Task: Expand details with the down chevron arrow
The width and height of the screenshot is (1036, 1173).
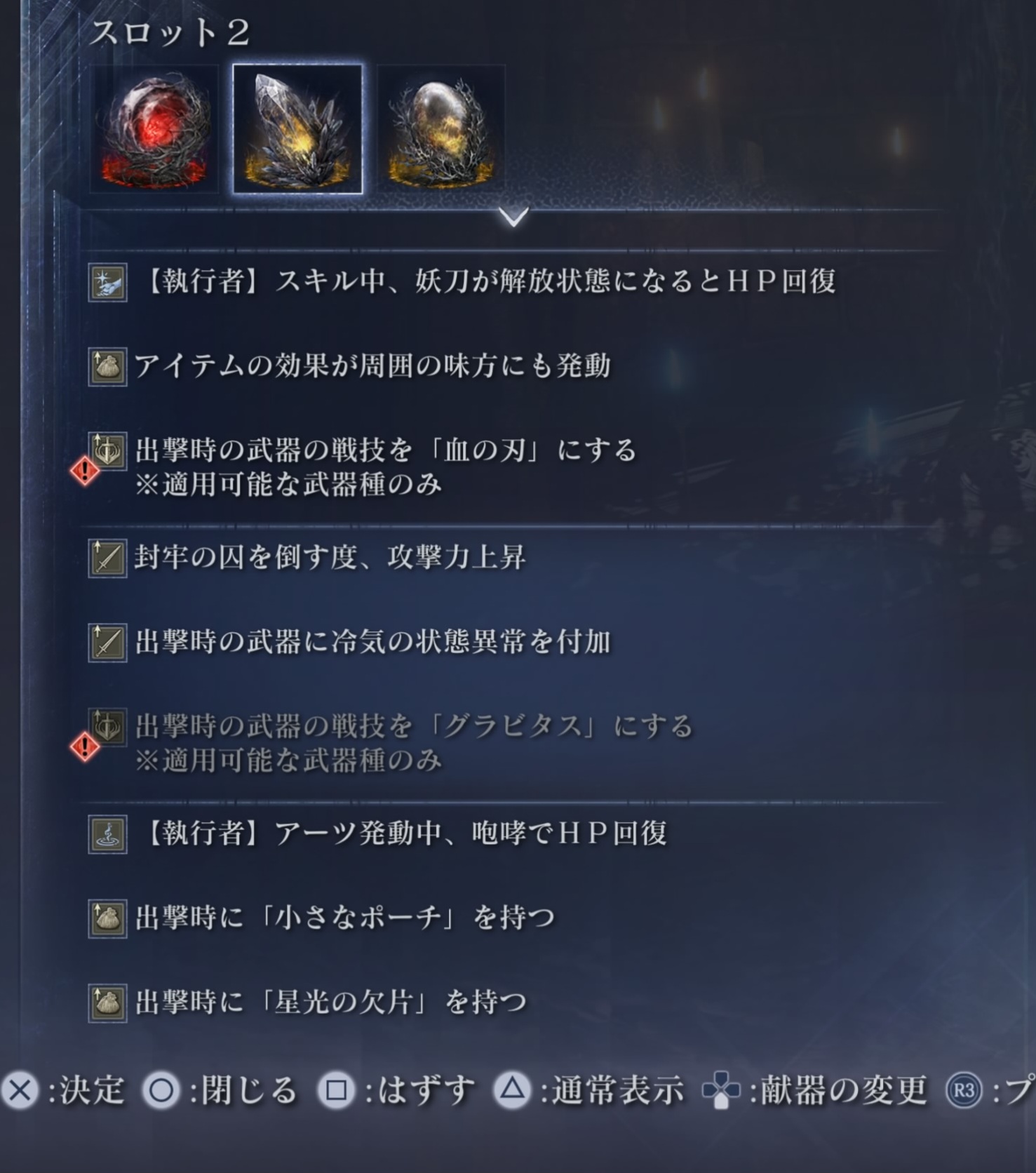Action: click(x=514, y=217)
